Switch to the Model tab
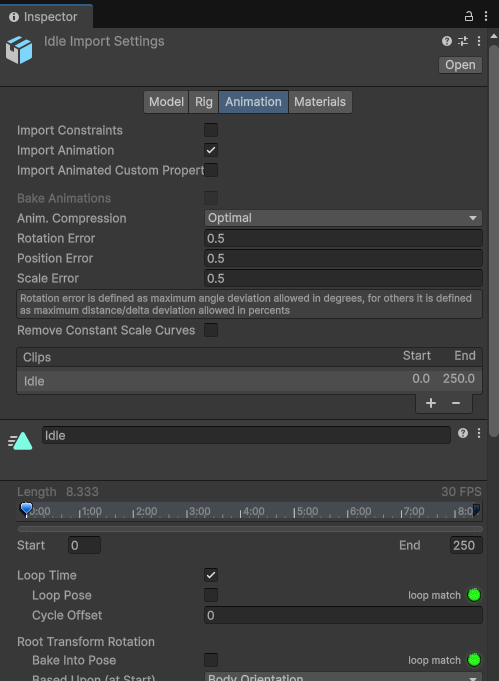499x681 pixels. pyautogui.click(x=166, y=102)
